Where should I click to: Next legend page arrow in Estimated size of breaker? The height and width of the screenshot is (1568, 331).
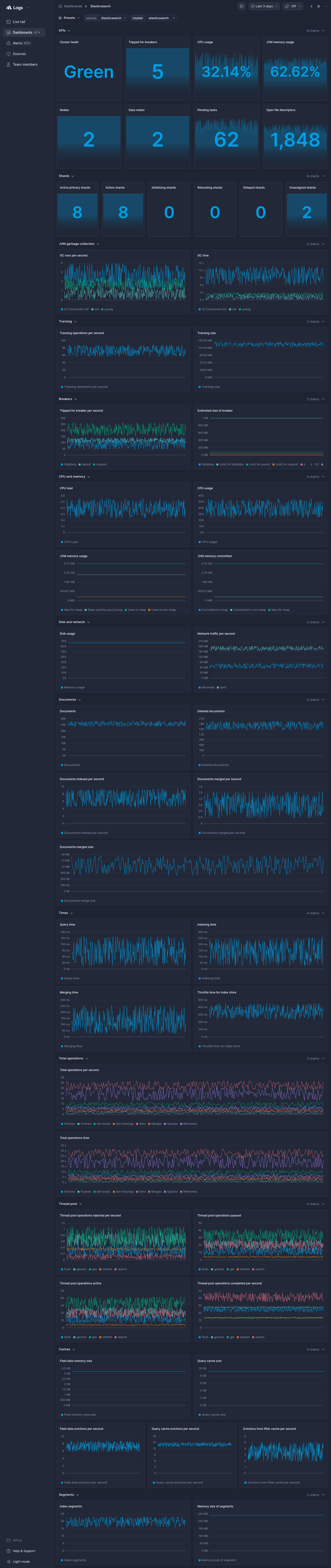322,464
